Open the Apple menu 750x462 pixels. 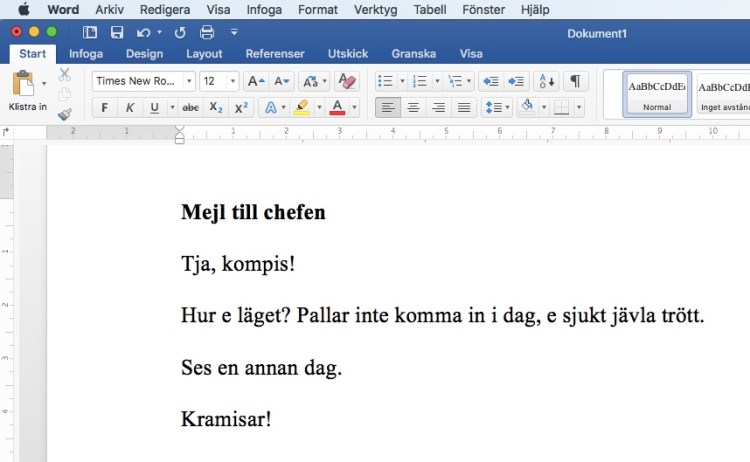click(x=23, y=9)
